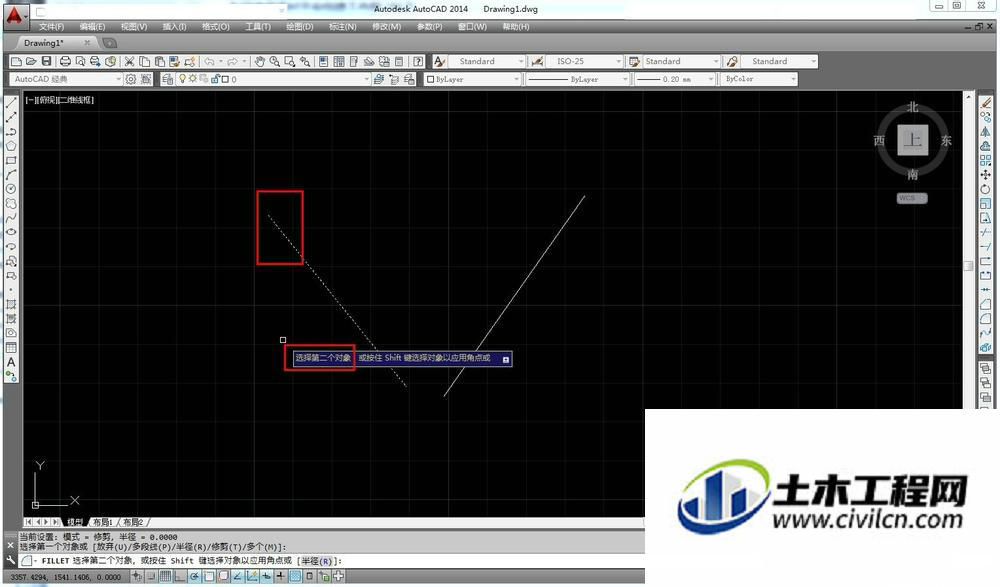Print the drawing using the Plot icon

tap(65, 61)
